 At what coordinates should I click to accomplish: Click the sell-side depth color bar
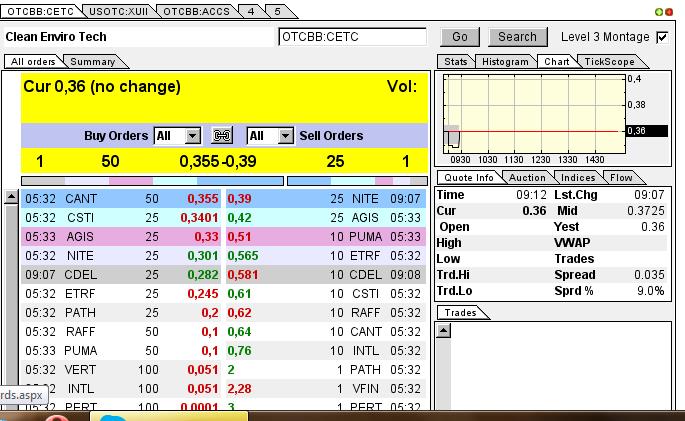pos(357,181)
